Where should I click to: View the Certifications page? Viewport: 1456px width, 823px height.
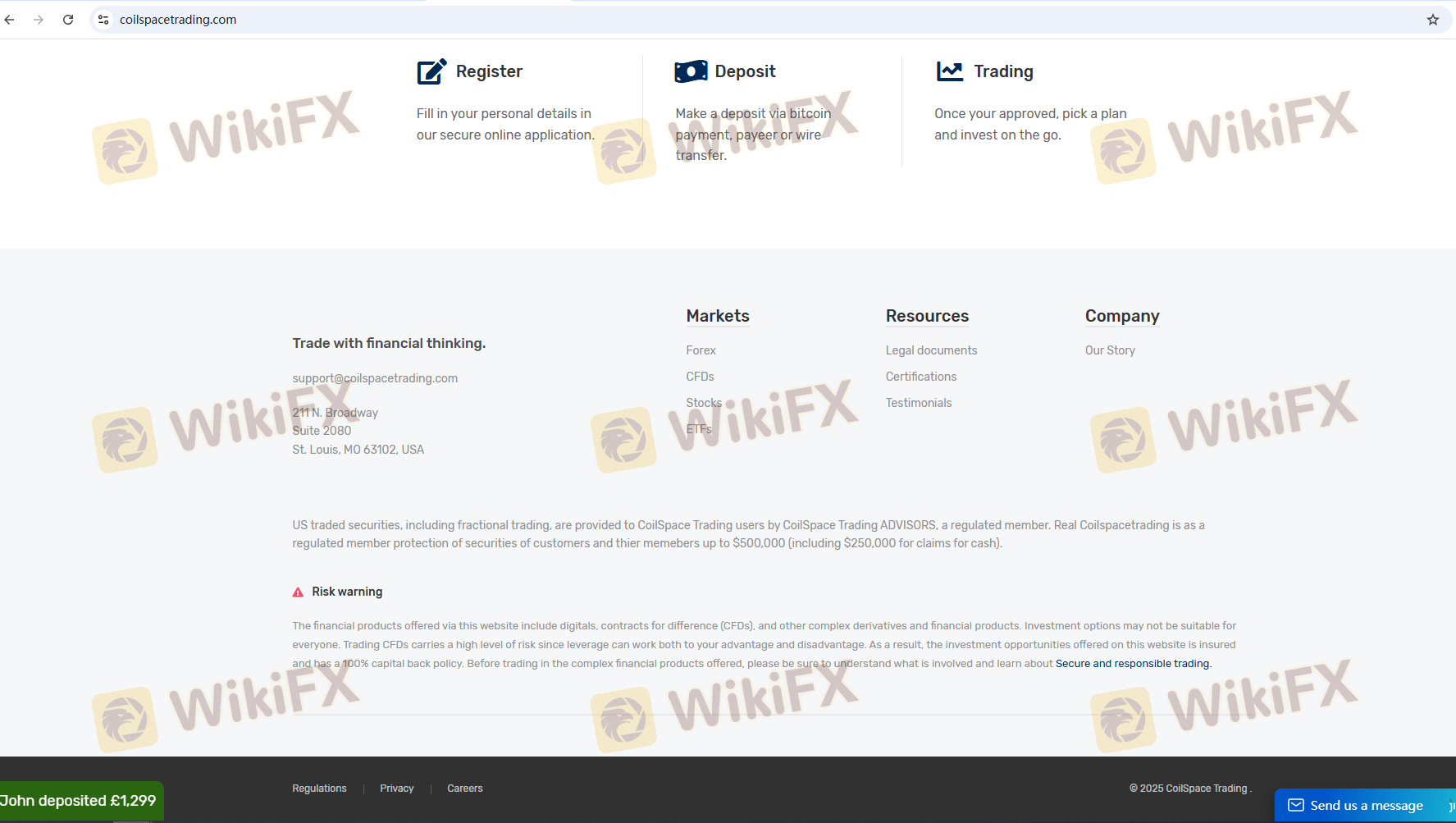(x=920, y=377)
